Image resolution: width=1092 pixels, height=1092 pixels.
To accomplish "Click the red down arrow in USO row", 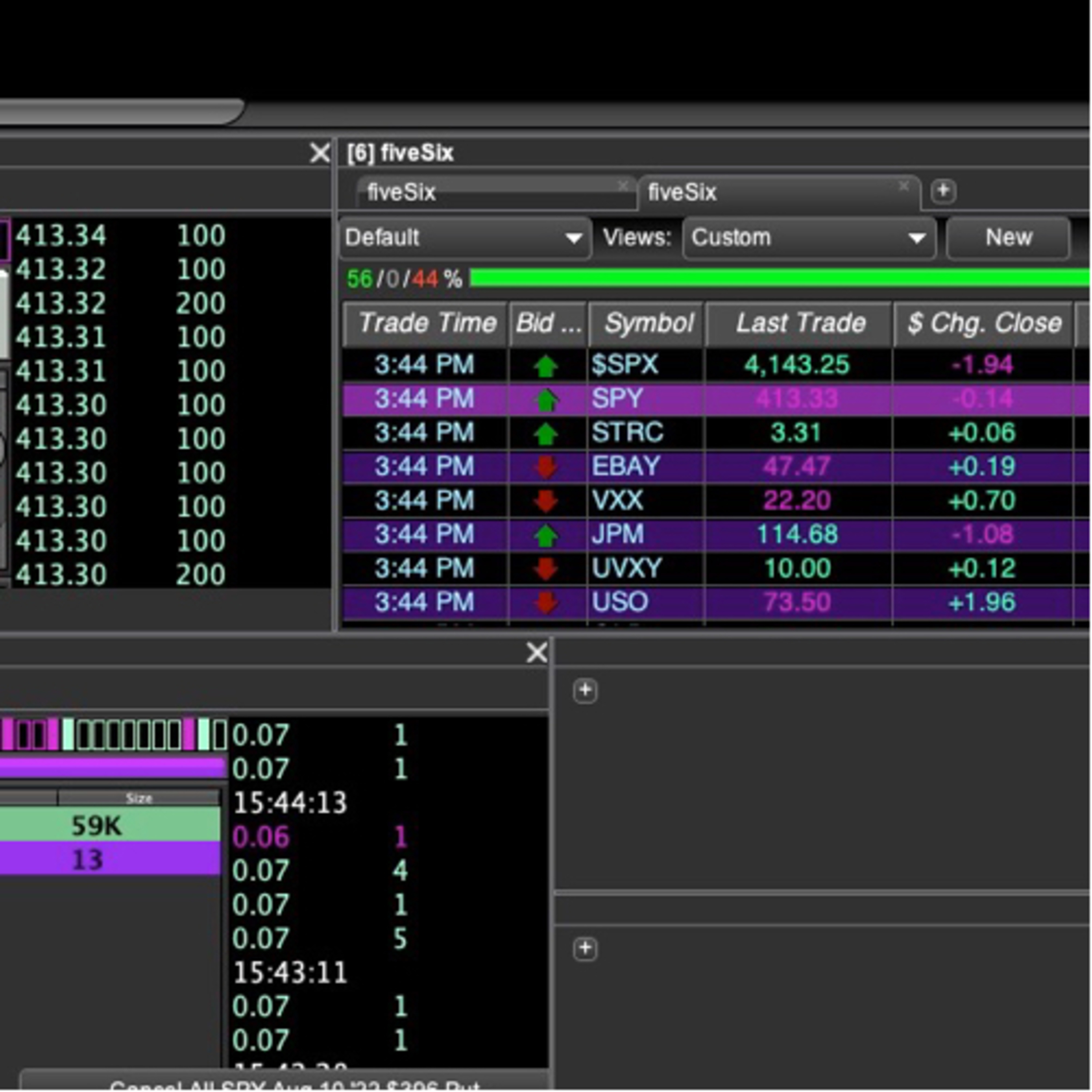I will tap(545, 602).
